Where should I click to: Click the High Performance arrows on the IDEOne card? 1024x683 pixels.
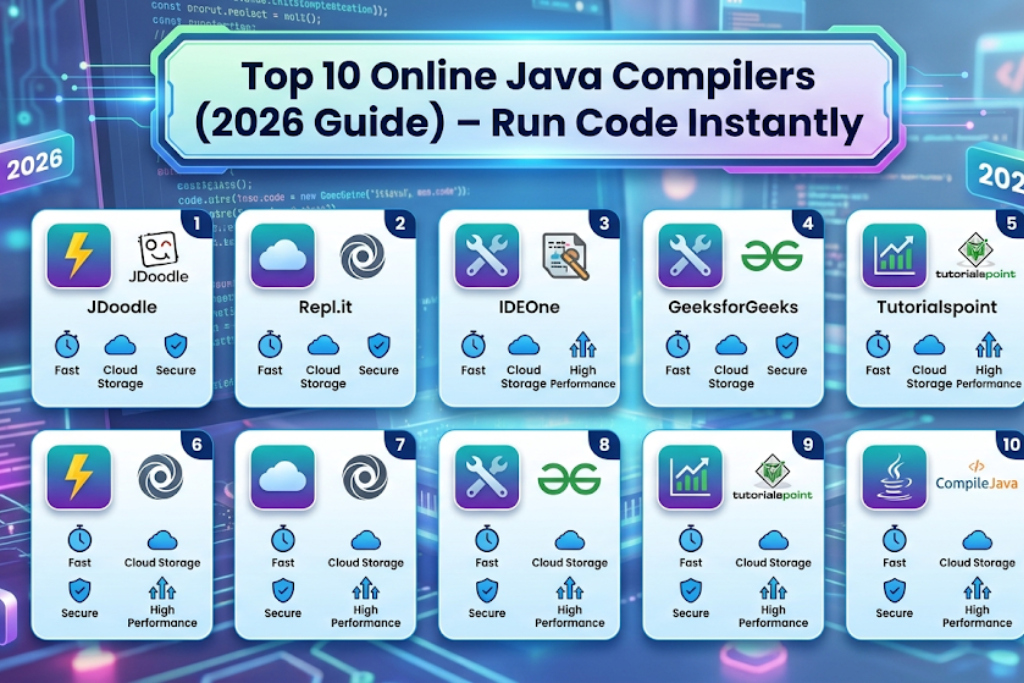583,345
